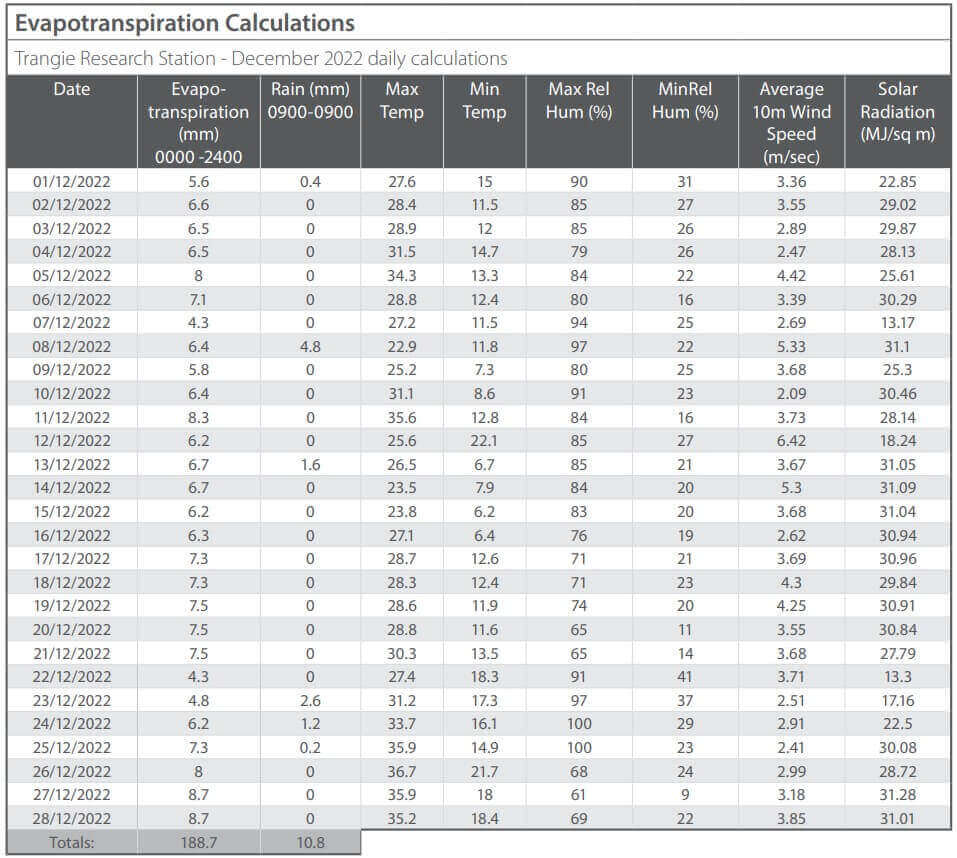Select the Average 10m Wind Speed header

pos(791,122)
